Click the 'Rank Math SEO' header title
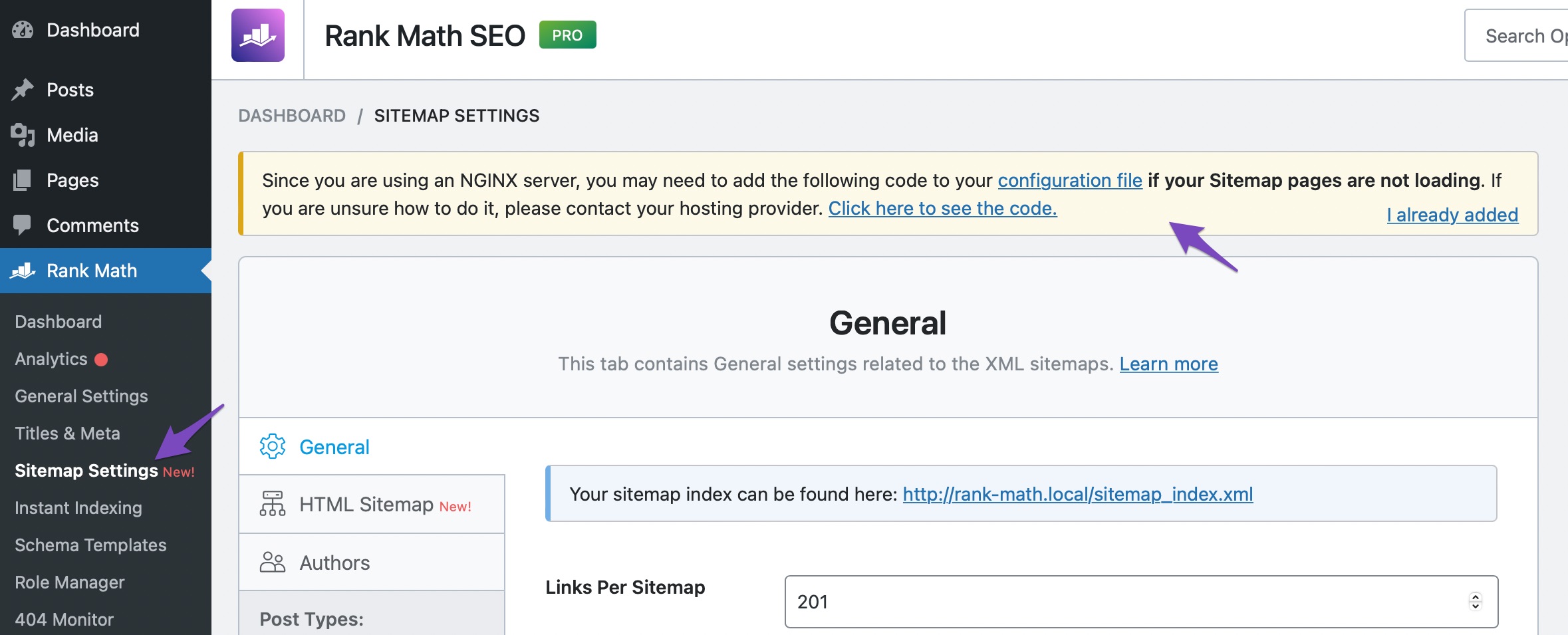Viewport: 1568px width, 635px height. (x=425, y=35)
